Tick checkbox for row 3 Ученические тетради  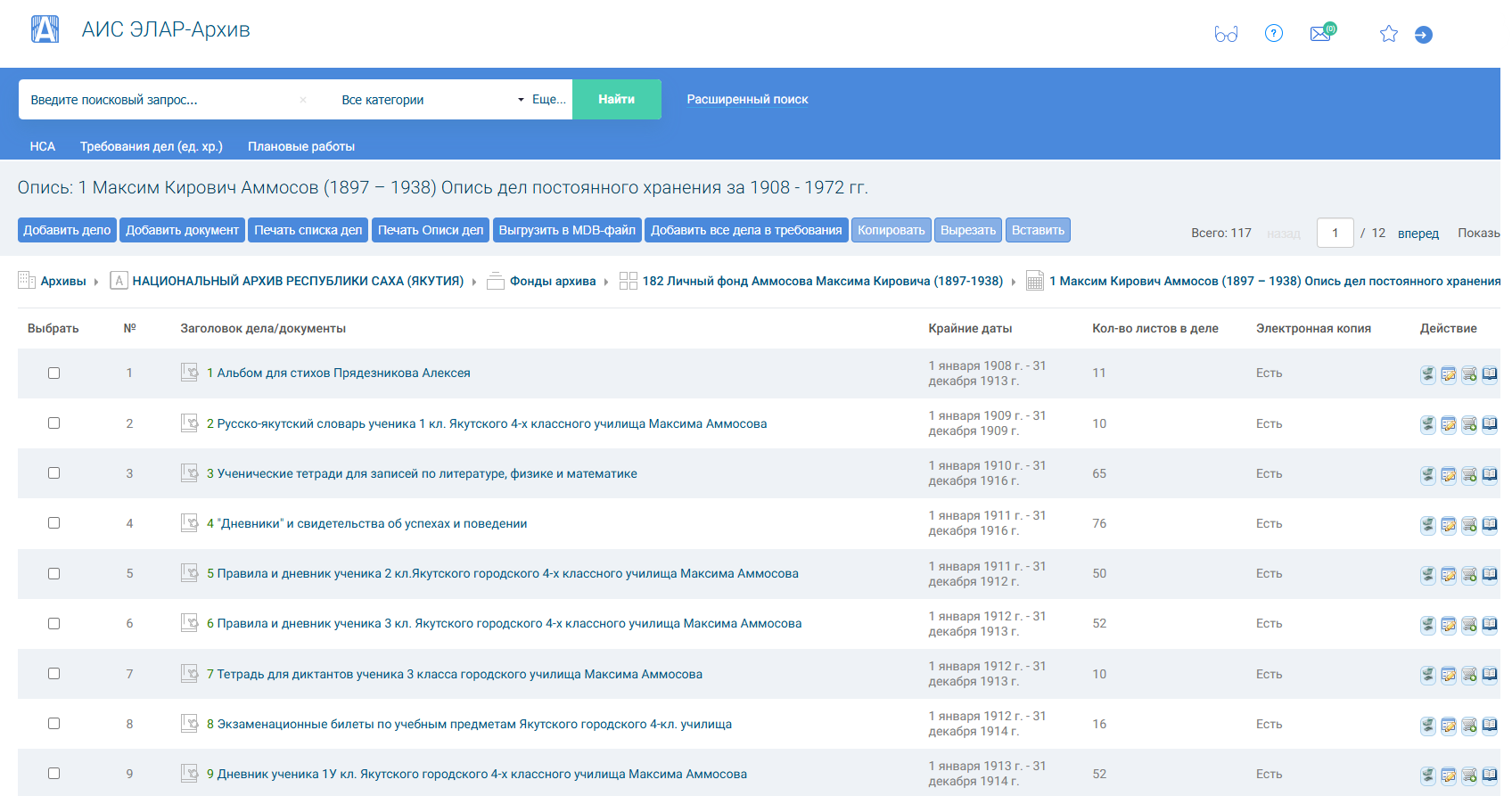pos(53,473)
